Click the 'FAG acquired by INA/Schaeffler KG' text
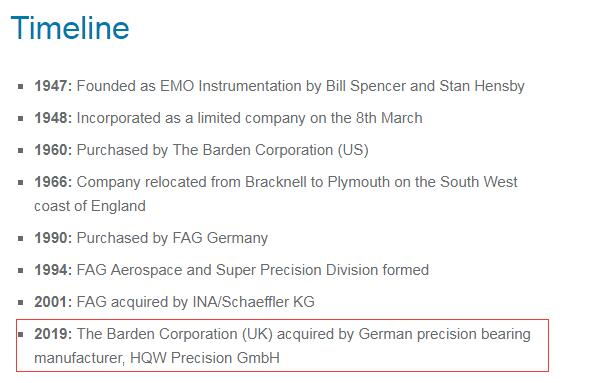Image resolution: width=606 pixels, height=383 pixels. click(196, 302)
